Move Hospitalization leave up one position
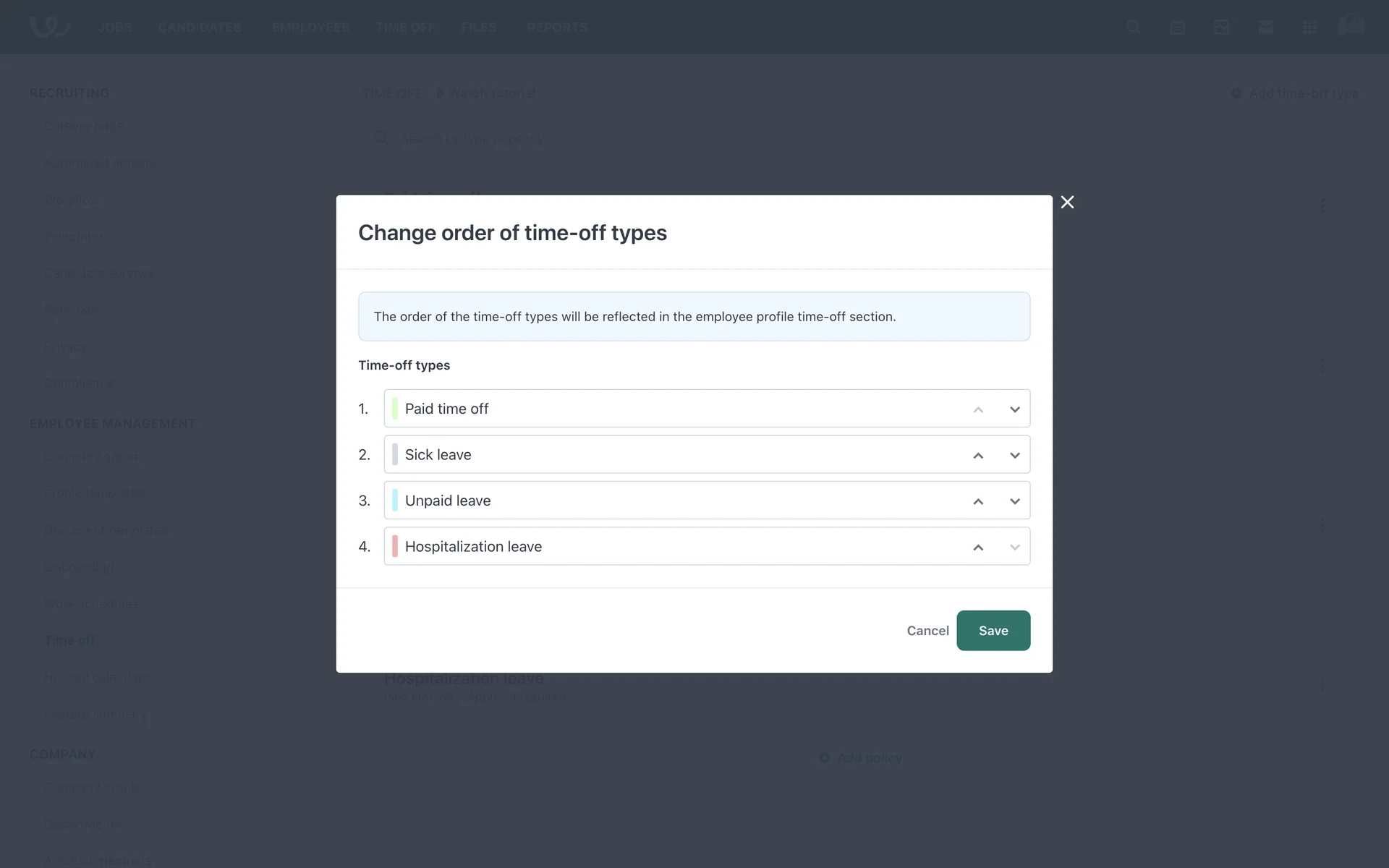1389x868 pixels. tap(978, 547)
